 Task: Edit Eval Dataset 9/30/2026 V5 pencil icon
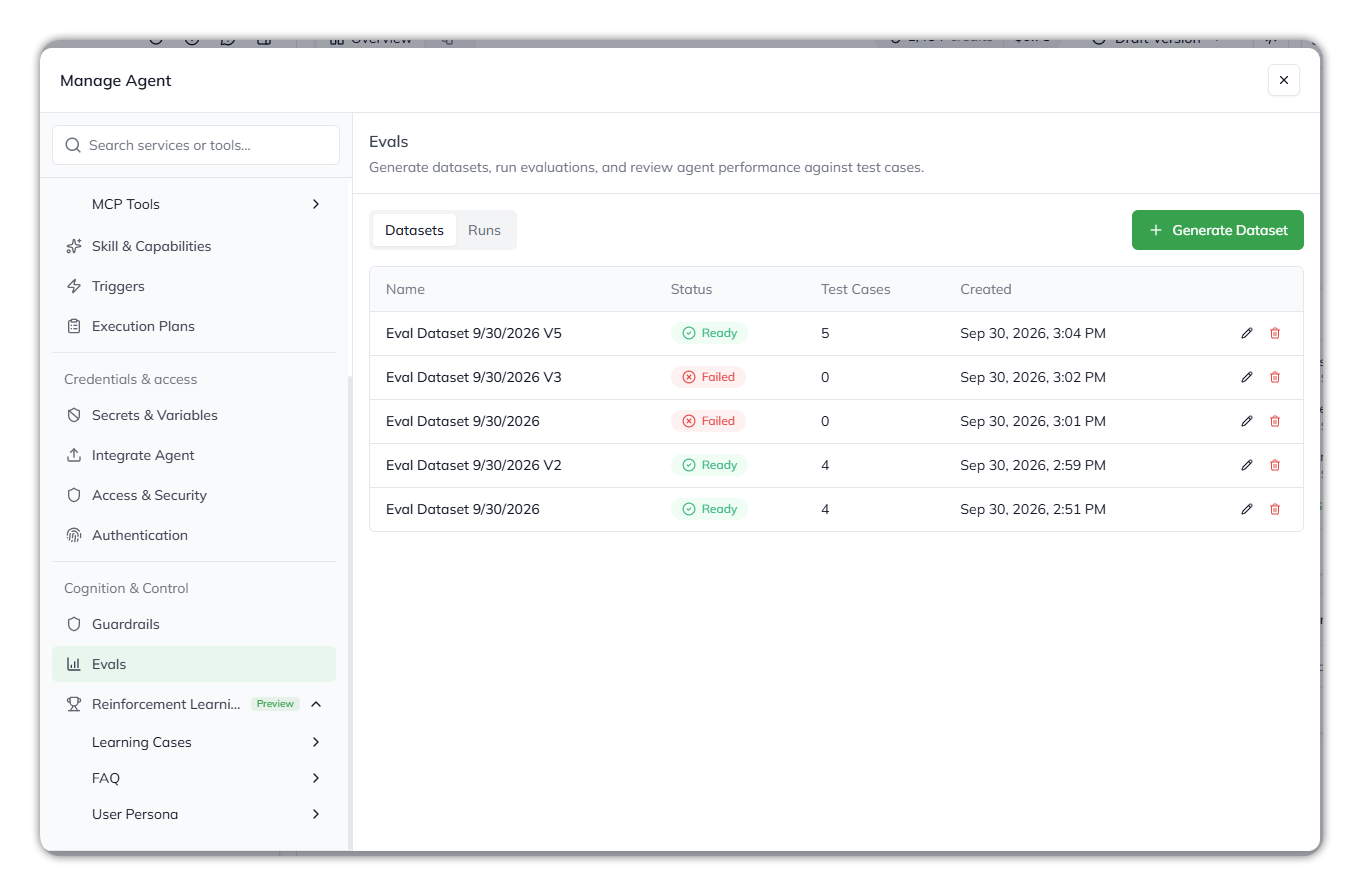(x=1247, y=333)
